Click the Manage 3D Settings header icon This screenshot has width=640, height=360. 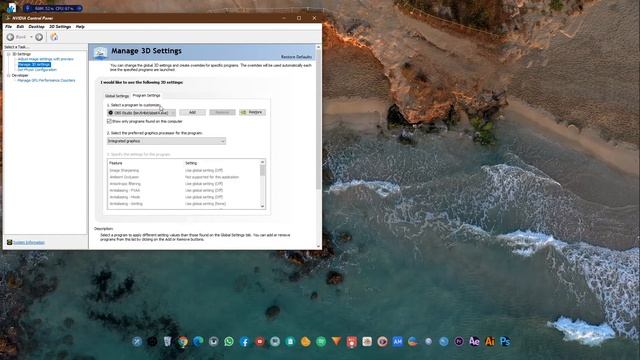[x=100, y=53]
